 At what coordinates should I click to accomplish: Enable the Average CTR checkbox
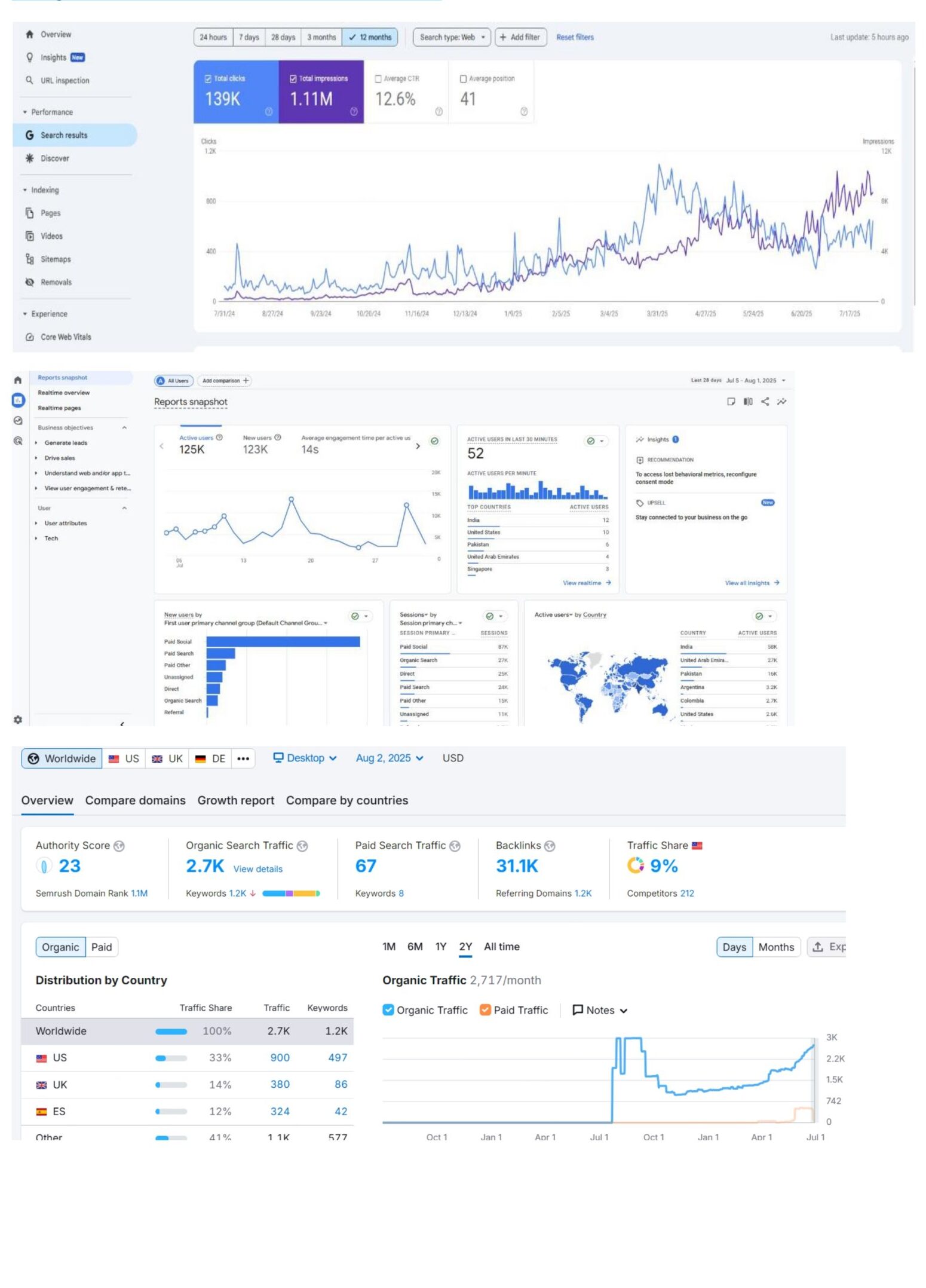pos(378,79)
